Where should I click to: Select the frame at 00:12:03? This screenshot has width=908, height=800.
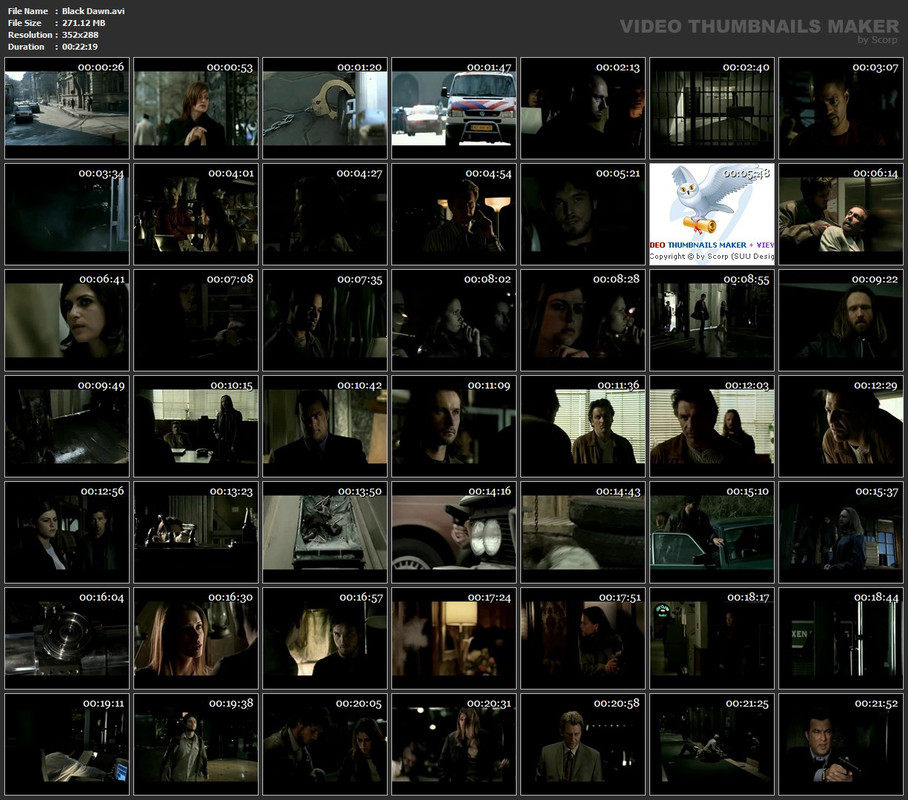click(x=712, y=426)
